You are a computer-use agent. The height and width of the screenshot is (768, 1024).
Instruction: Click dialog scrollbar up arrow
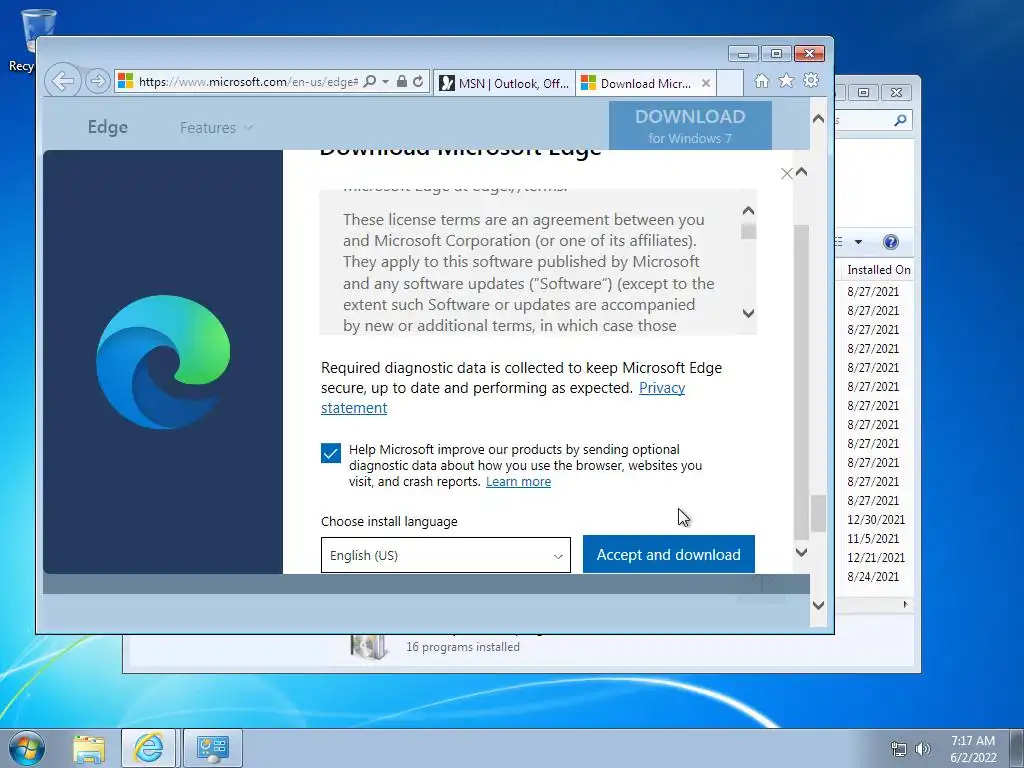point(802,172)
